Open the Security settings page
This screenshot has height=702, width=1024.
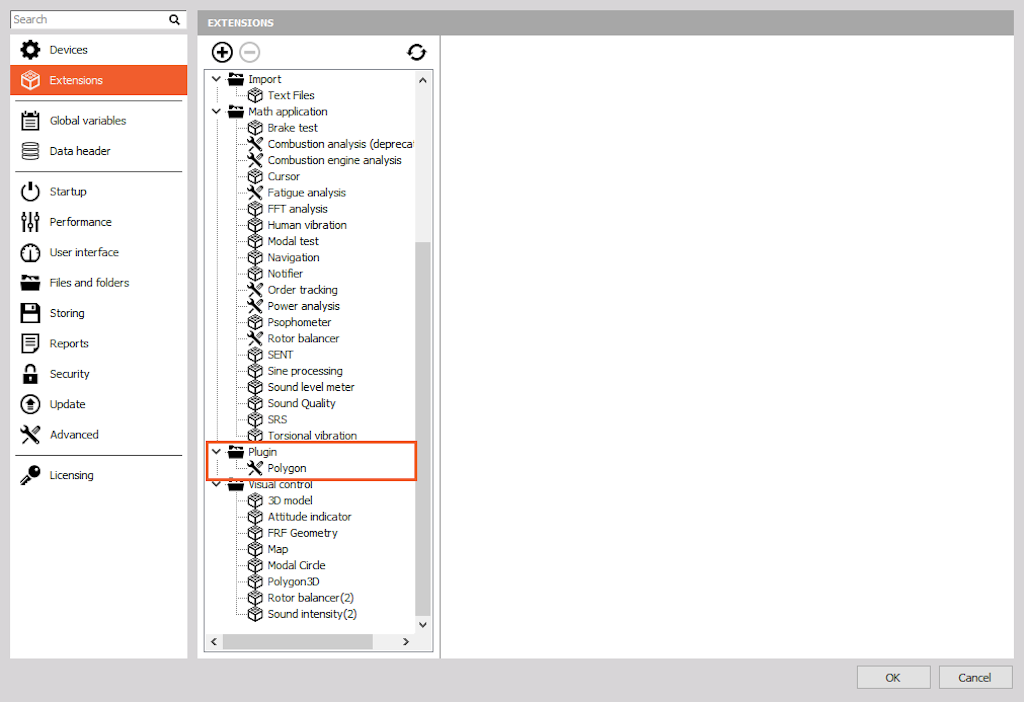click(99, 374)
